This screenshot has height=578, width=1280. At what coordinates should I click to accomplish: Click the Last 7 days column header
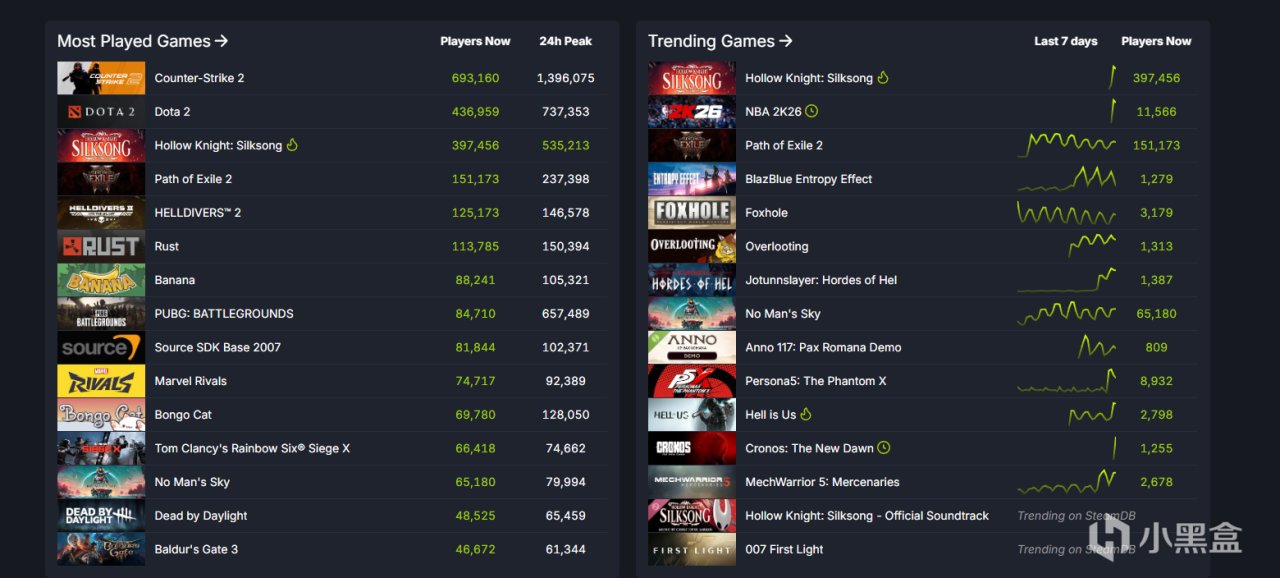[1066, 41]
